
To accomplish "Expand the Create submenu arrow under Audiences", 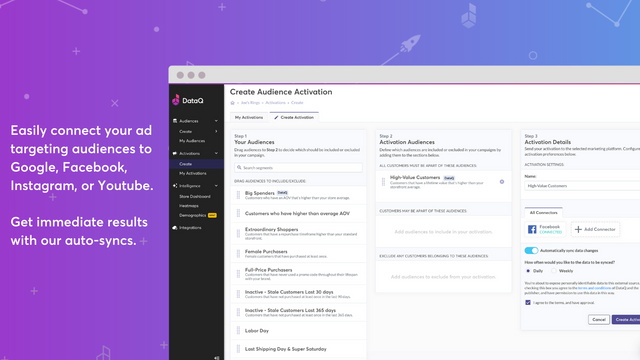I will [x=216, y=131].
